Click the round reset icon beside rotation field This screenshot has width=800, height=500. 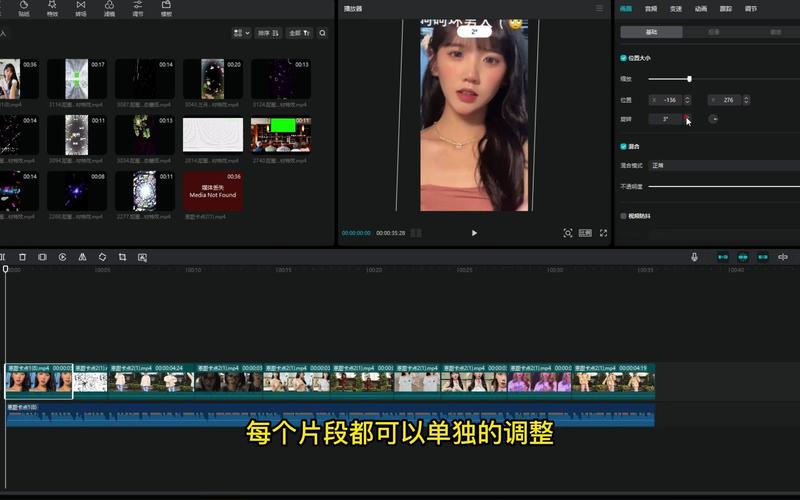click(713, 119)
